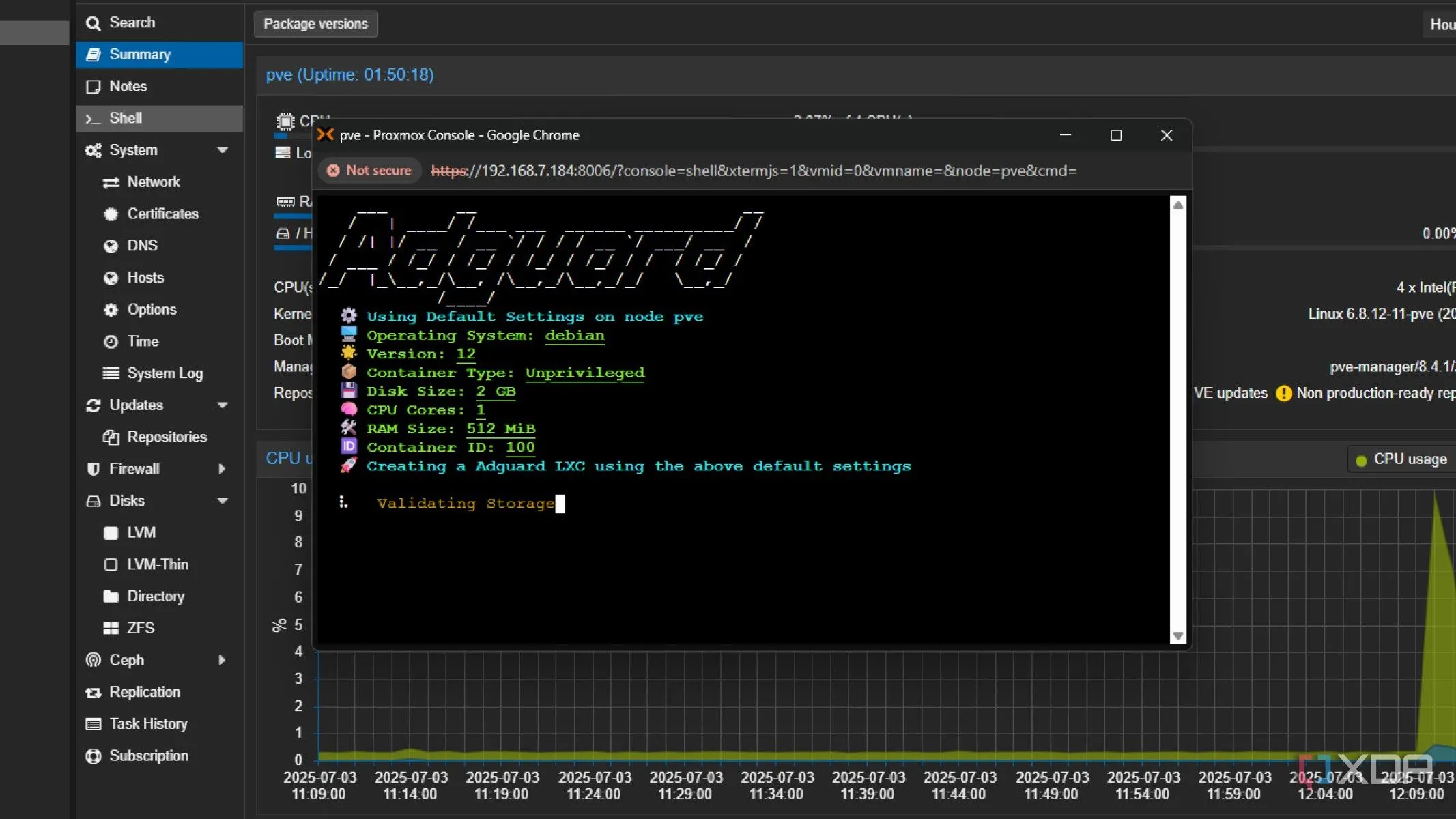Screen dimensions: 1456x819
Task: Click the non production-ready warning icon
Action: 1284,394
